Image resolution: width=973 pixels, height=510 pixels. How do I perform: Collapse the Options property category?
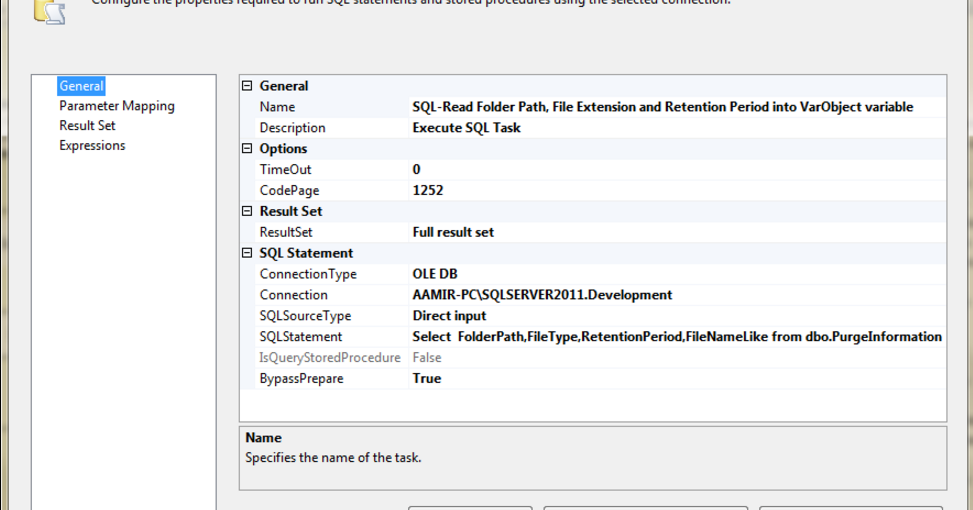coord(247,148)
